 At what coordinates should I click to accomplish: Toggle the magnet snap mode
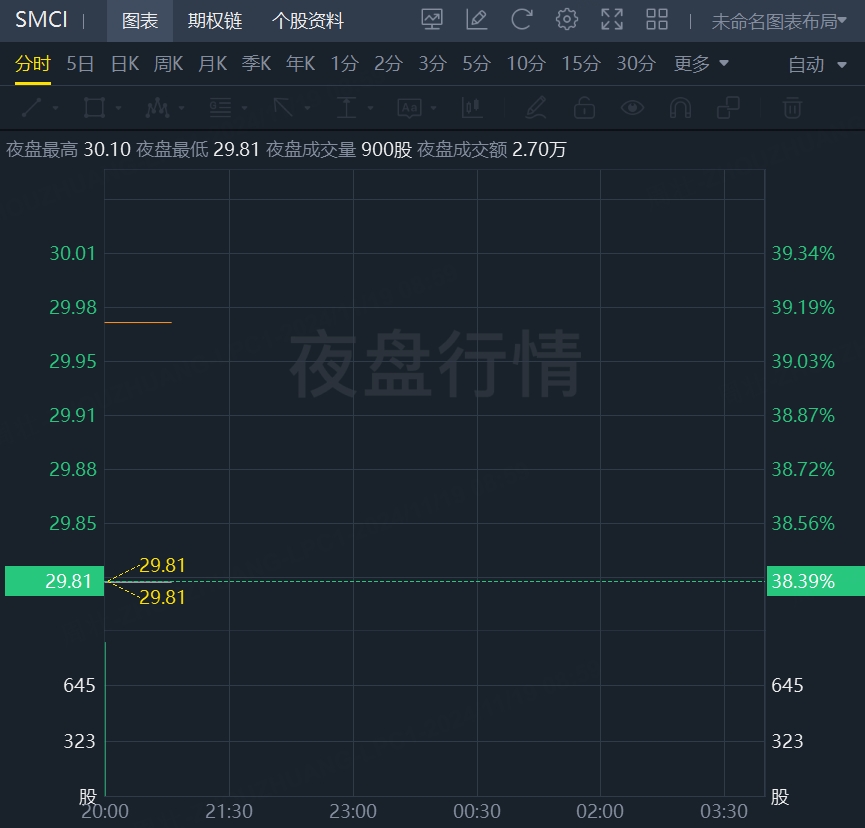(680, 108)
